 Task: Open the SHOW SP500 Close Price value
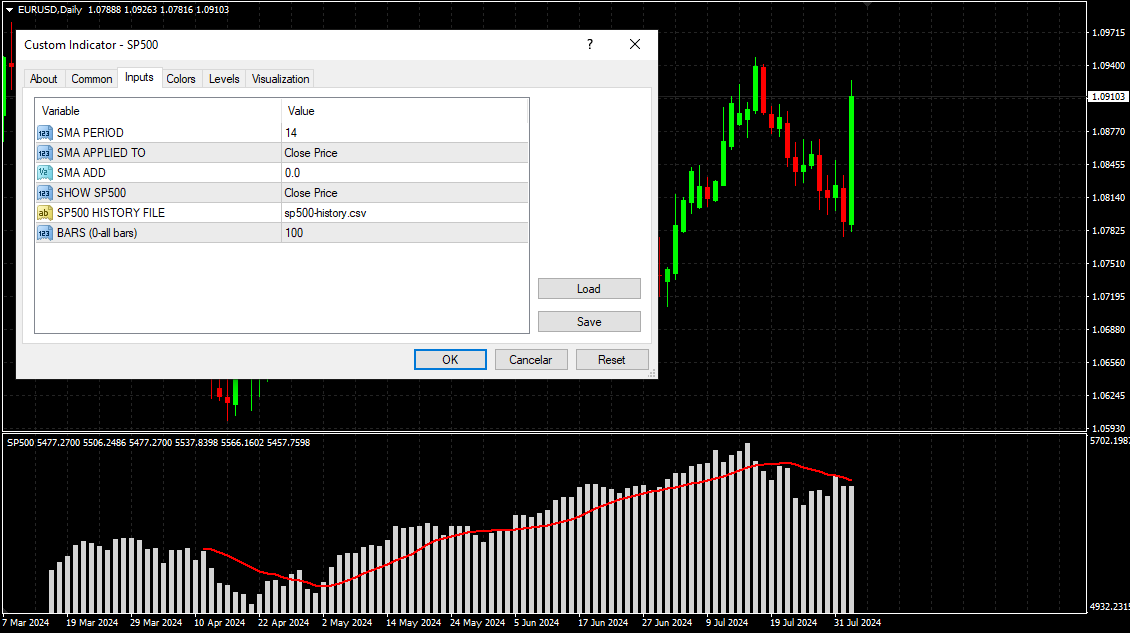point(404,193)
